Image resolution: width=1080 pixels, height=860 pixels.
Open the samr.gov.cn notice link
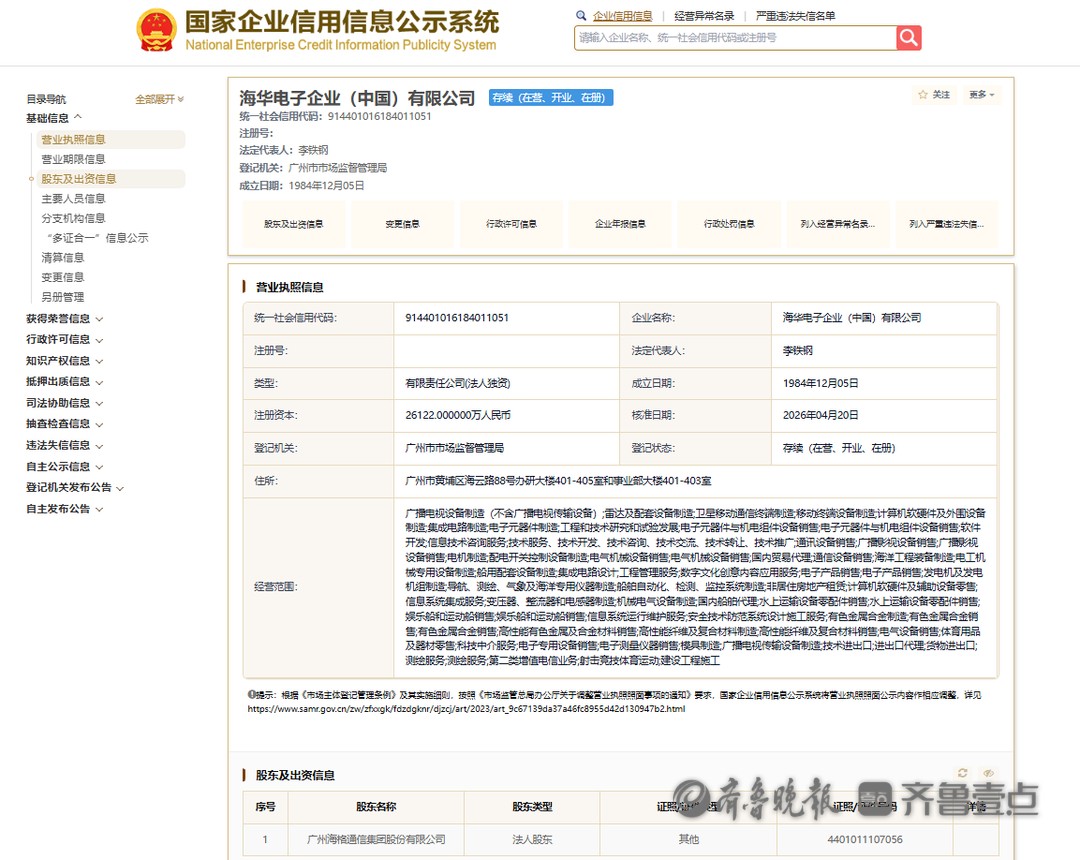(466, 709)
